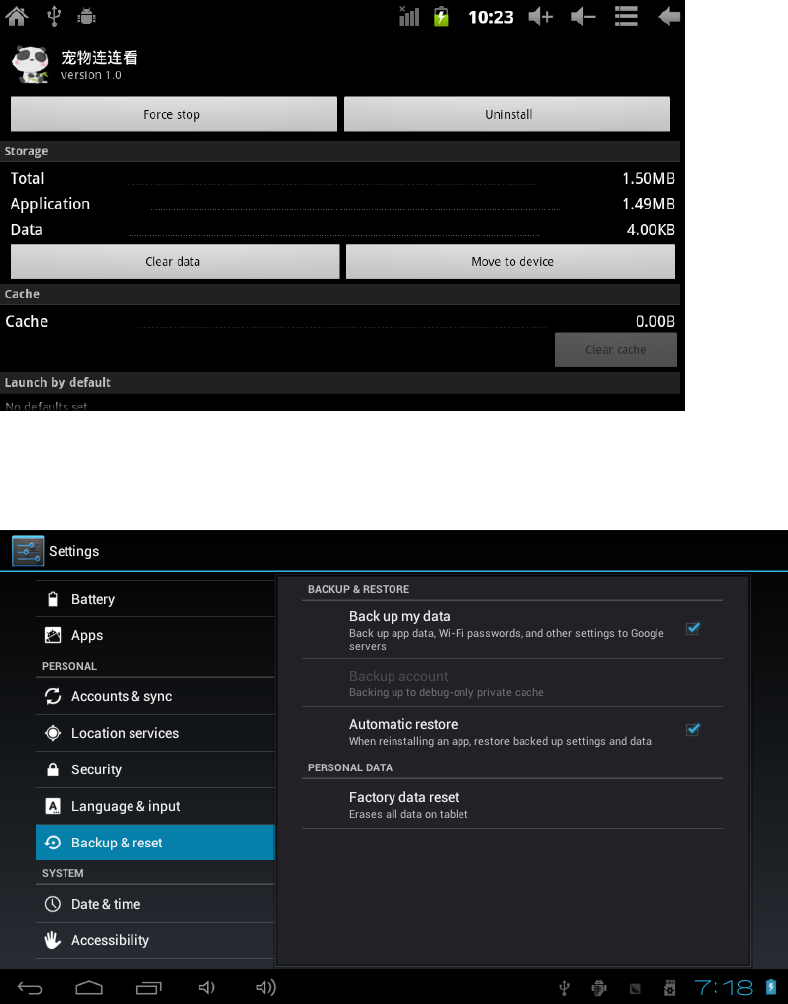Open Security settings
This screenshot has width=788, height=1004.
coord(155,769)
